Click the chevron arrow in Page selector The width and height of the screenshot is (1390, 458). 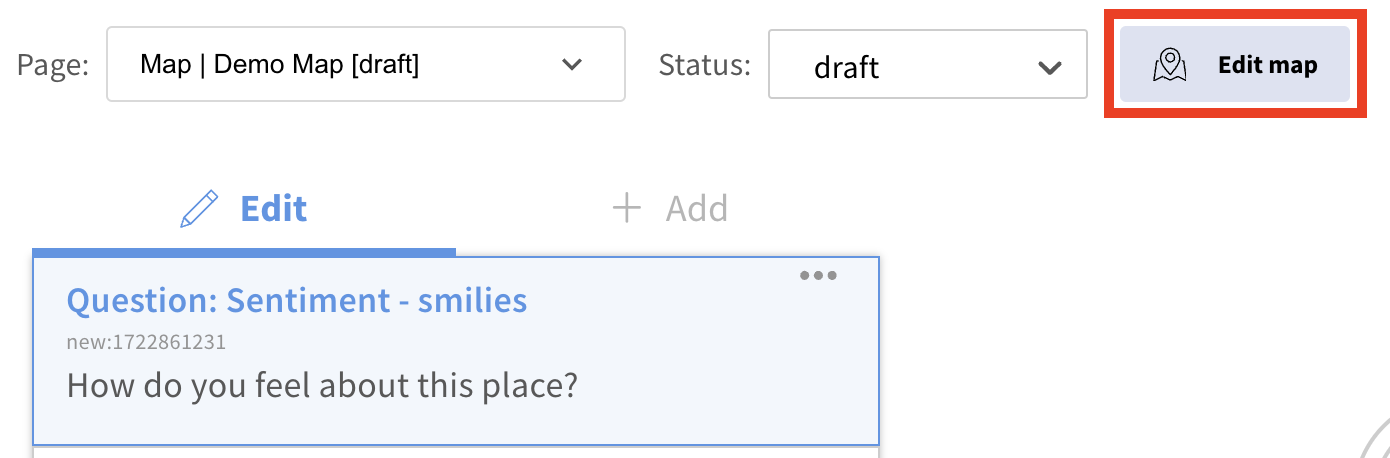pyautogui.click(x=572, y=65)
